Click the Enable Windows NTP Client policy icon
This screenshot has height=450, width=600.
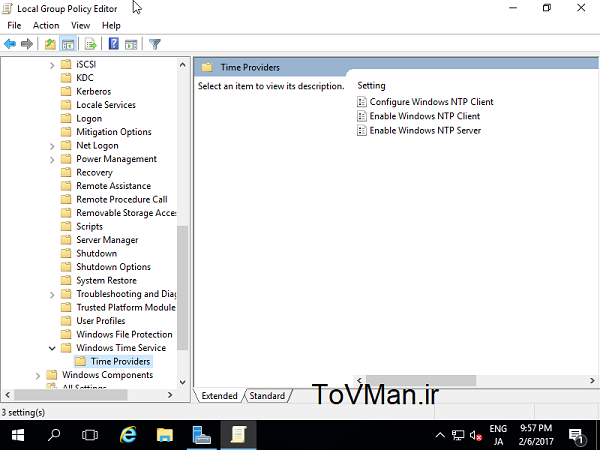pyautogui.click(x=362, y=116)
